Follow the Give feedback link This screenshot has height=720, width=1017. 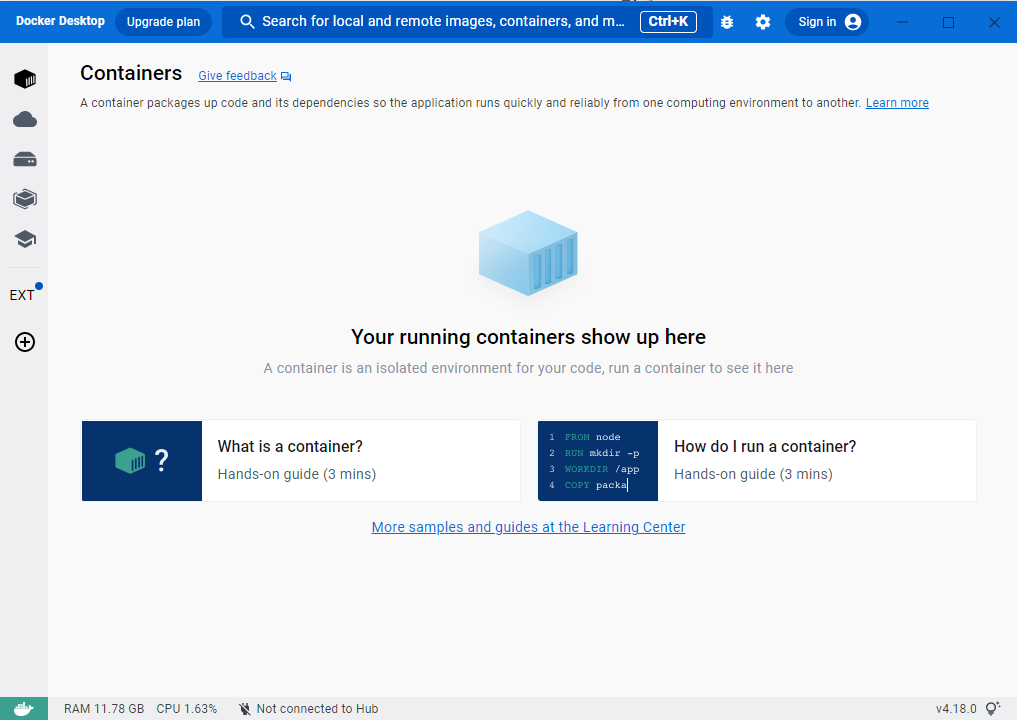[x=237, y=76]
